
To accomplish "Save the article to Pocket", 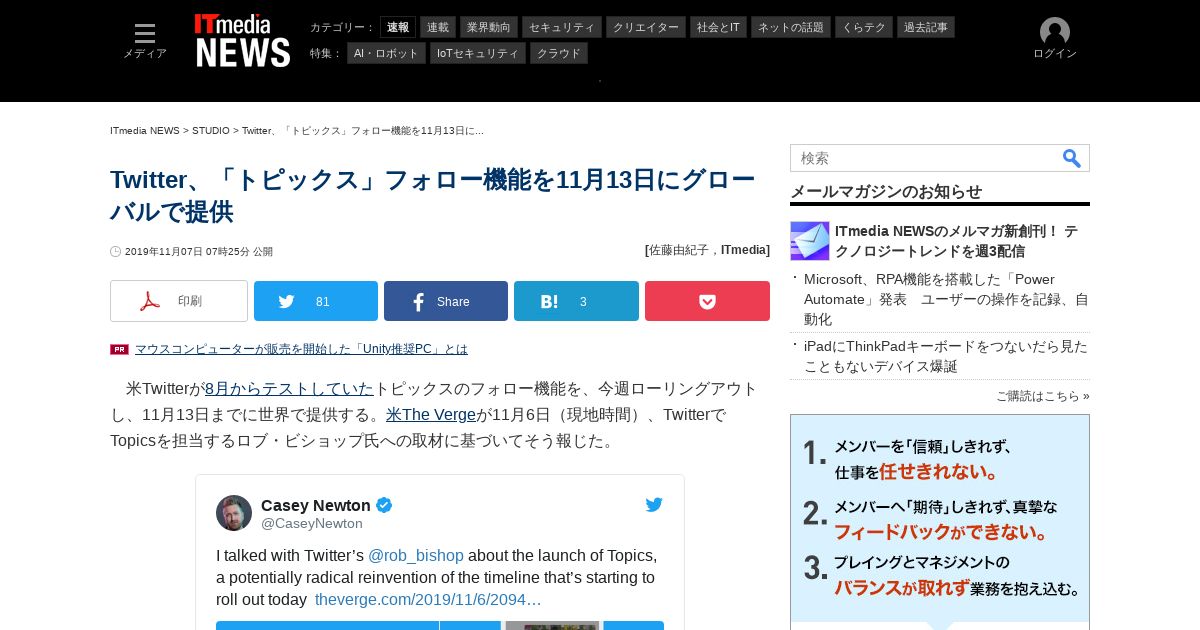I will pos(707,301).
